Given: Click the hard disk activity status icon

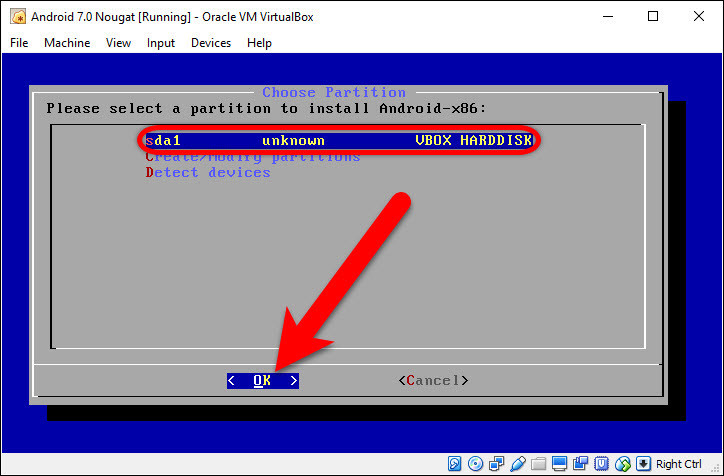Looking at the screenshot, I should 454,463.
